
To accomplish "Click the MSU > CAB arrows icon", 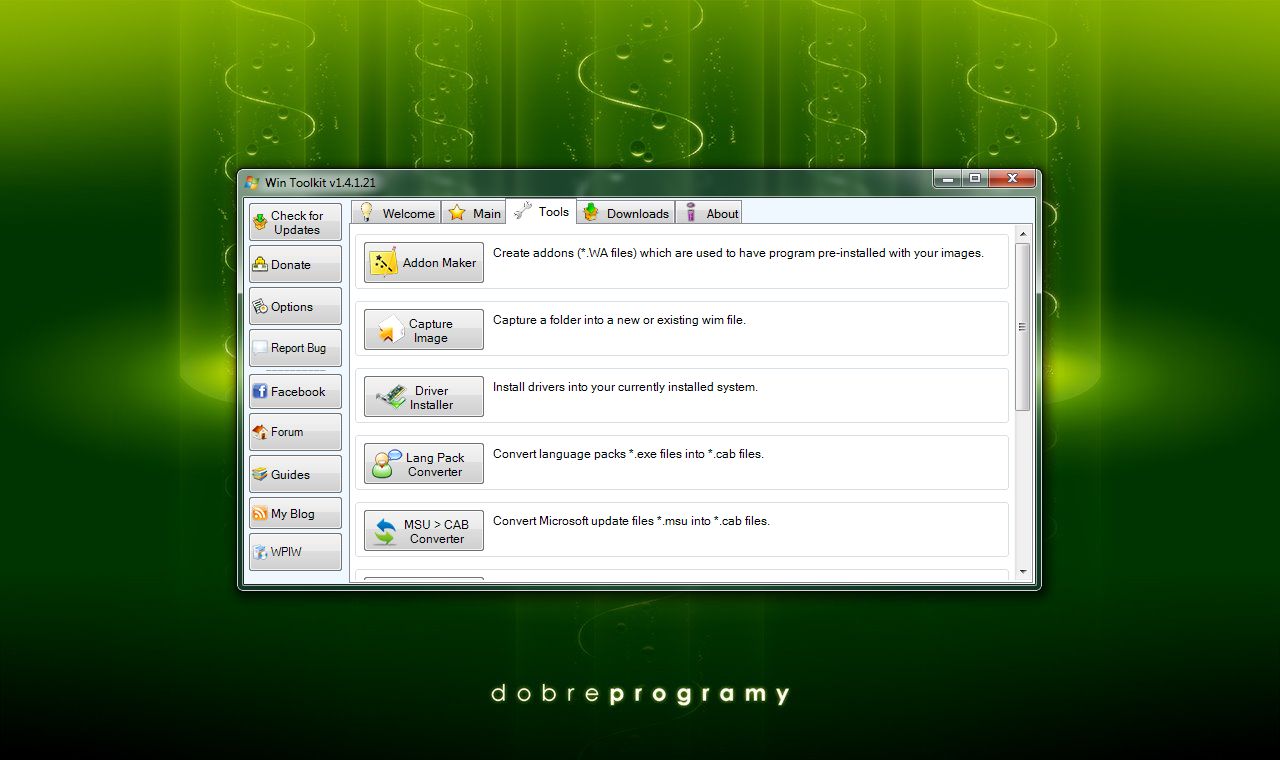I will tap(385, 531).
